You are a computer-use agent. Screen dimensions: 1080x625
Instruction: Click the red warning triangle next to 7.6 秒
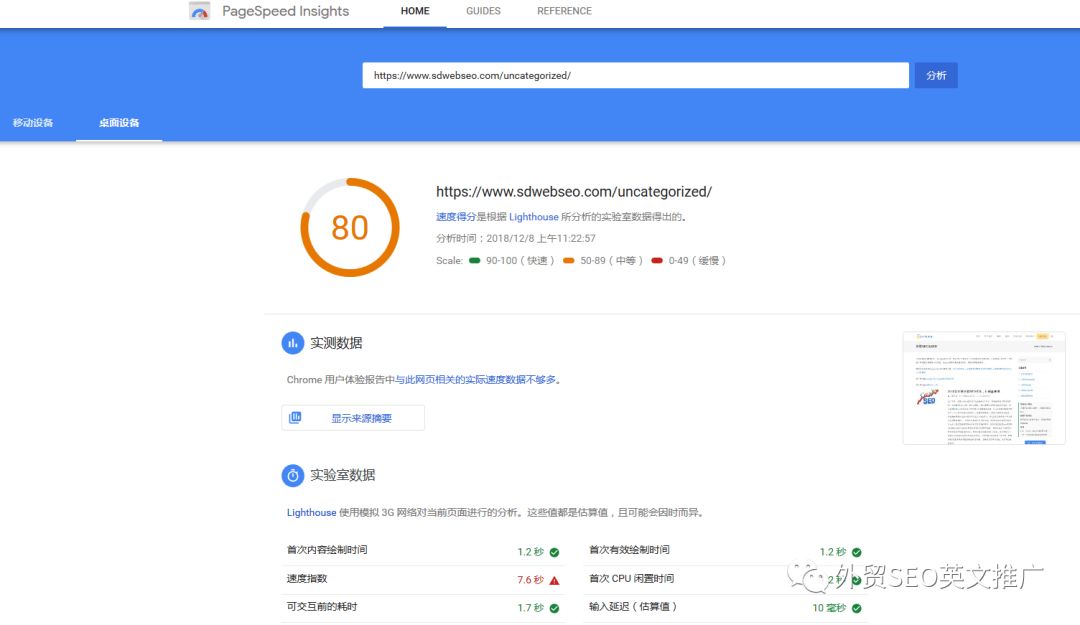click(x=554, y=580)
